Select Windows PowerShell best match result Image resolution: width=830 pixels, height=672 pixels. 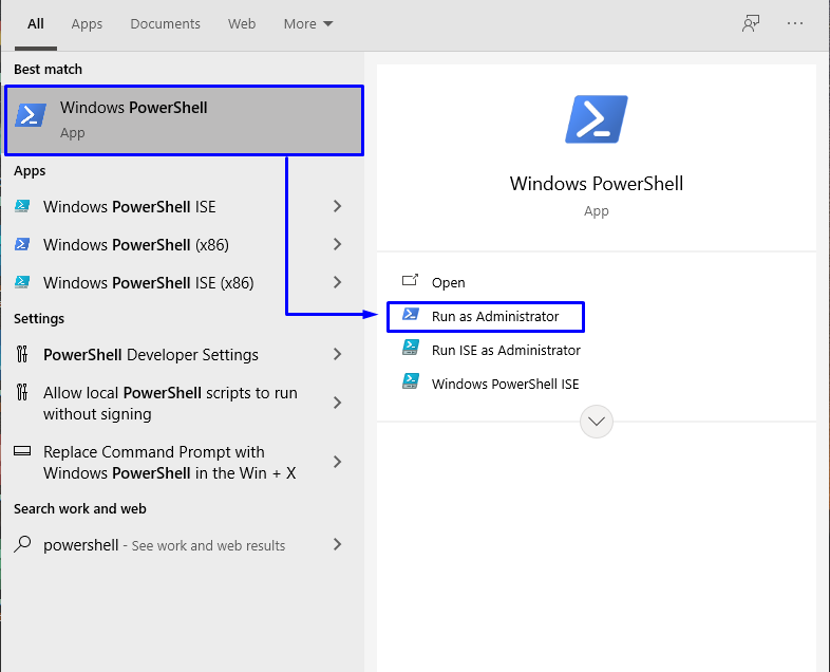point(184,121)
